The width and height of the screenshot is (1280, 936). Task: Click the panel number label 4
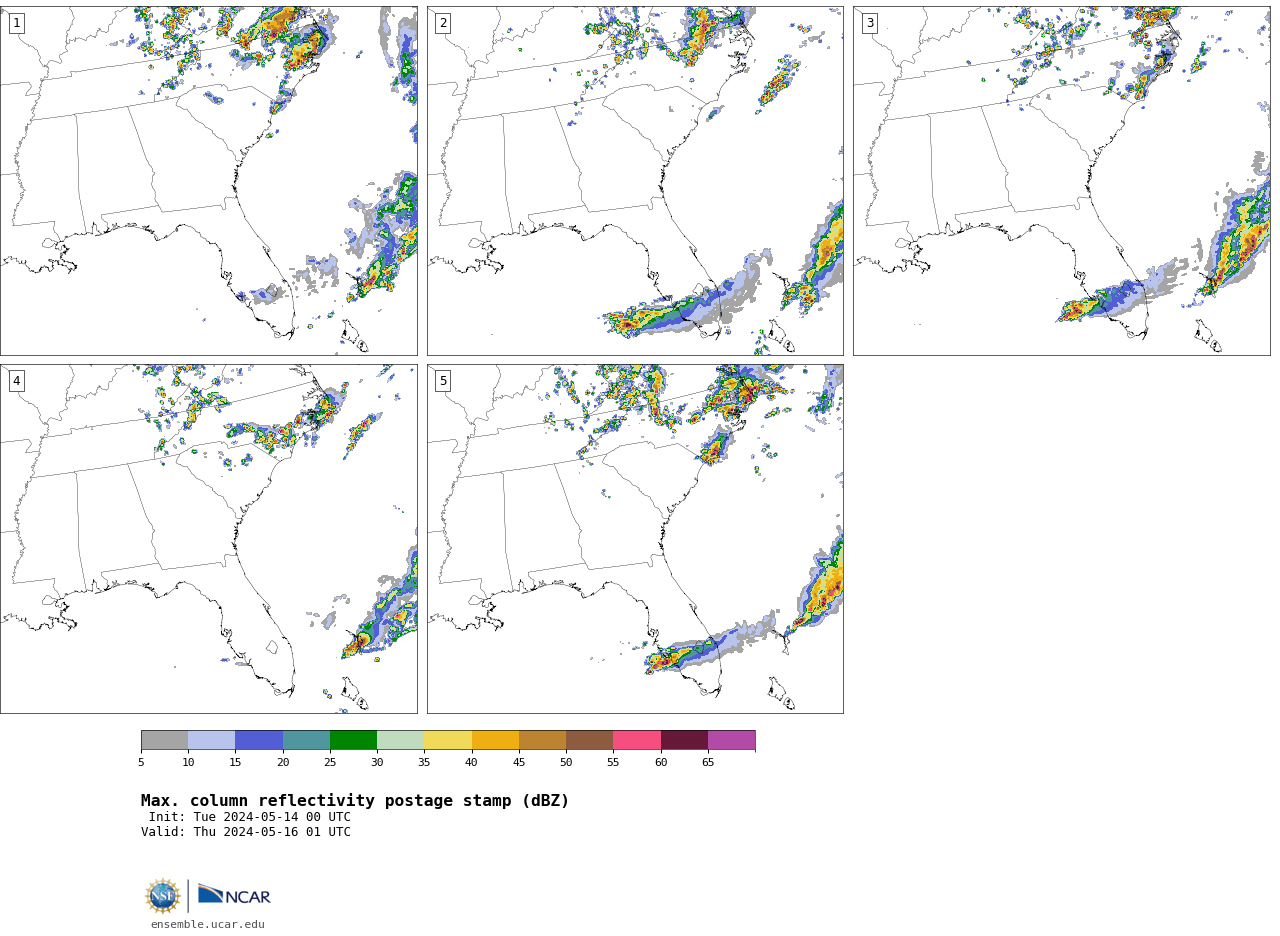tap(17, 381)
